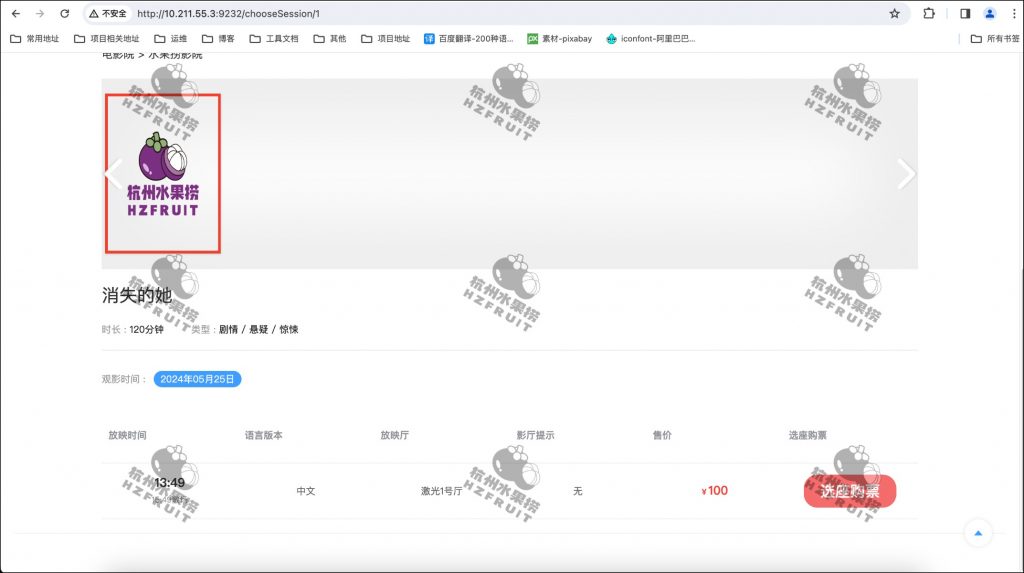Click the 放映时间 column header
Screen dimensions: 1024x573
coord(127,435)
